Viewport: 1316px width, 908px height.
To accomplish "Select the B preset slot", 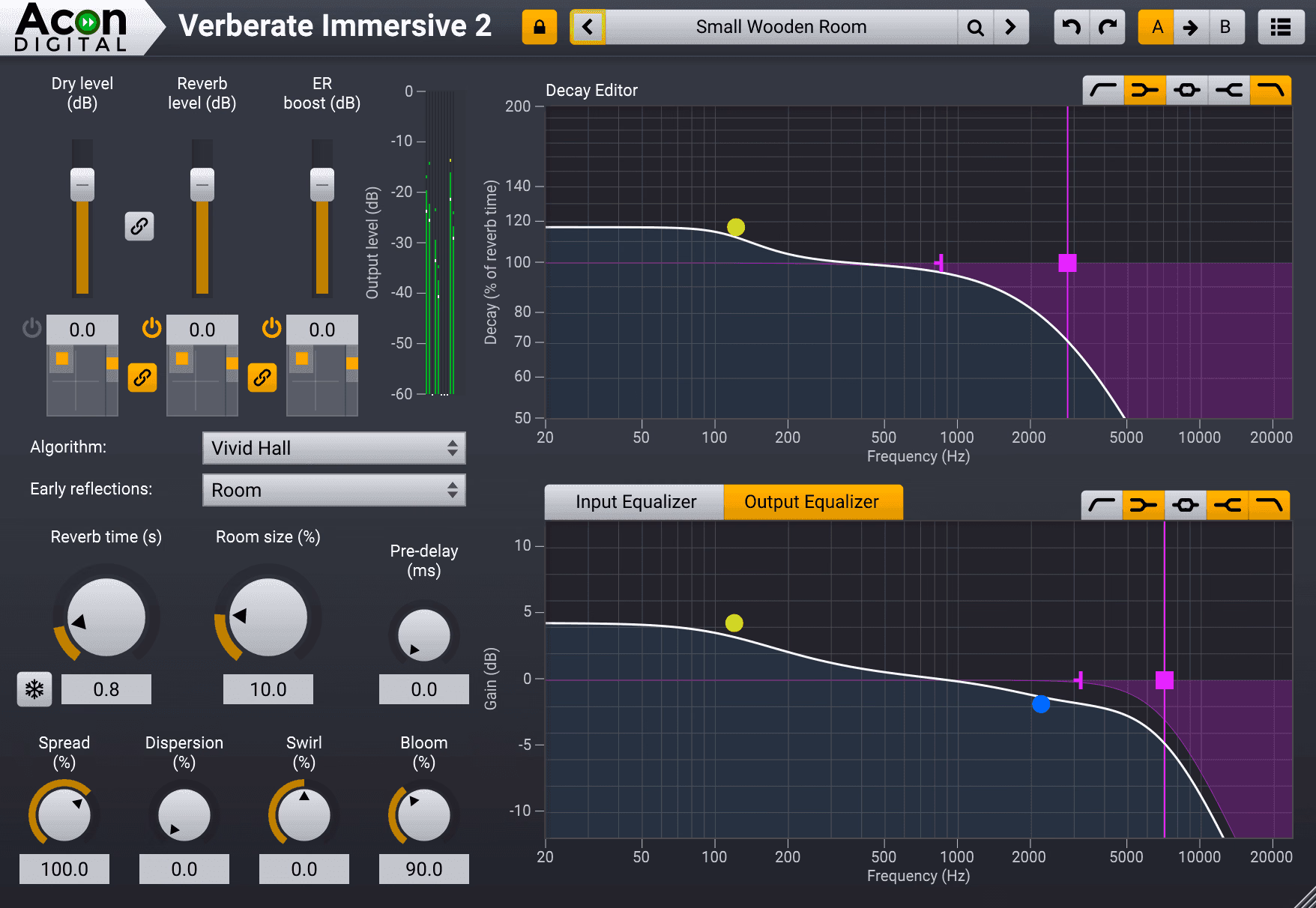I will point(1225,28).
